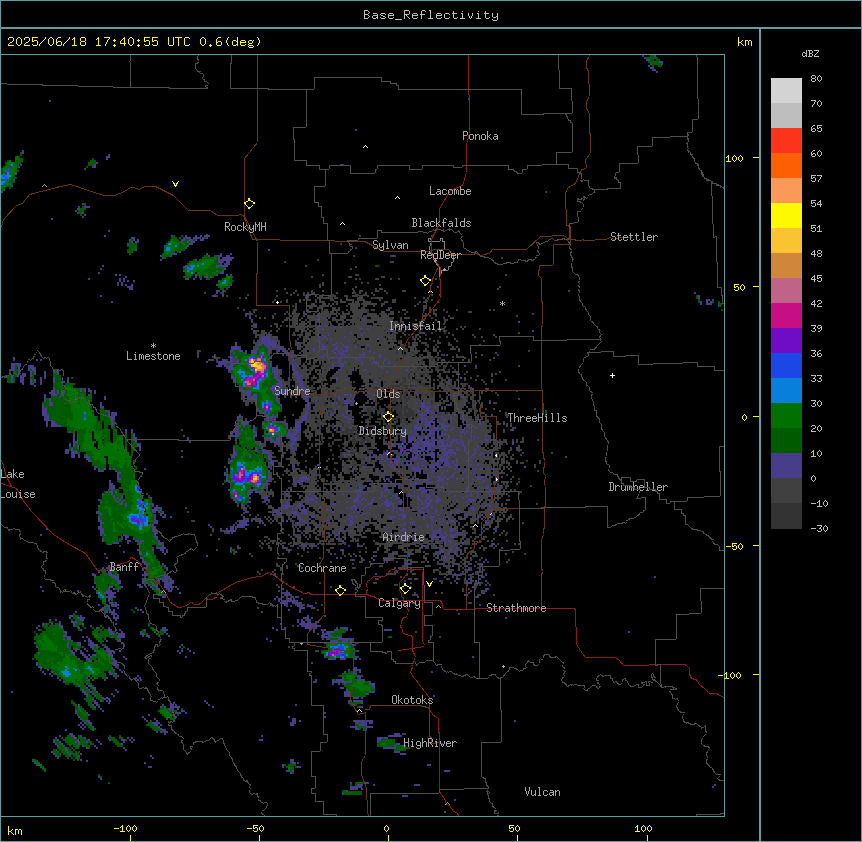The height and width of the screenshot is (842, 862).
Task: Click the ThreeHills label
Action: (537, 418)
